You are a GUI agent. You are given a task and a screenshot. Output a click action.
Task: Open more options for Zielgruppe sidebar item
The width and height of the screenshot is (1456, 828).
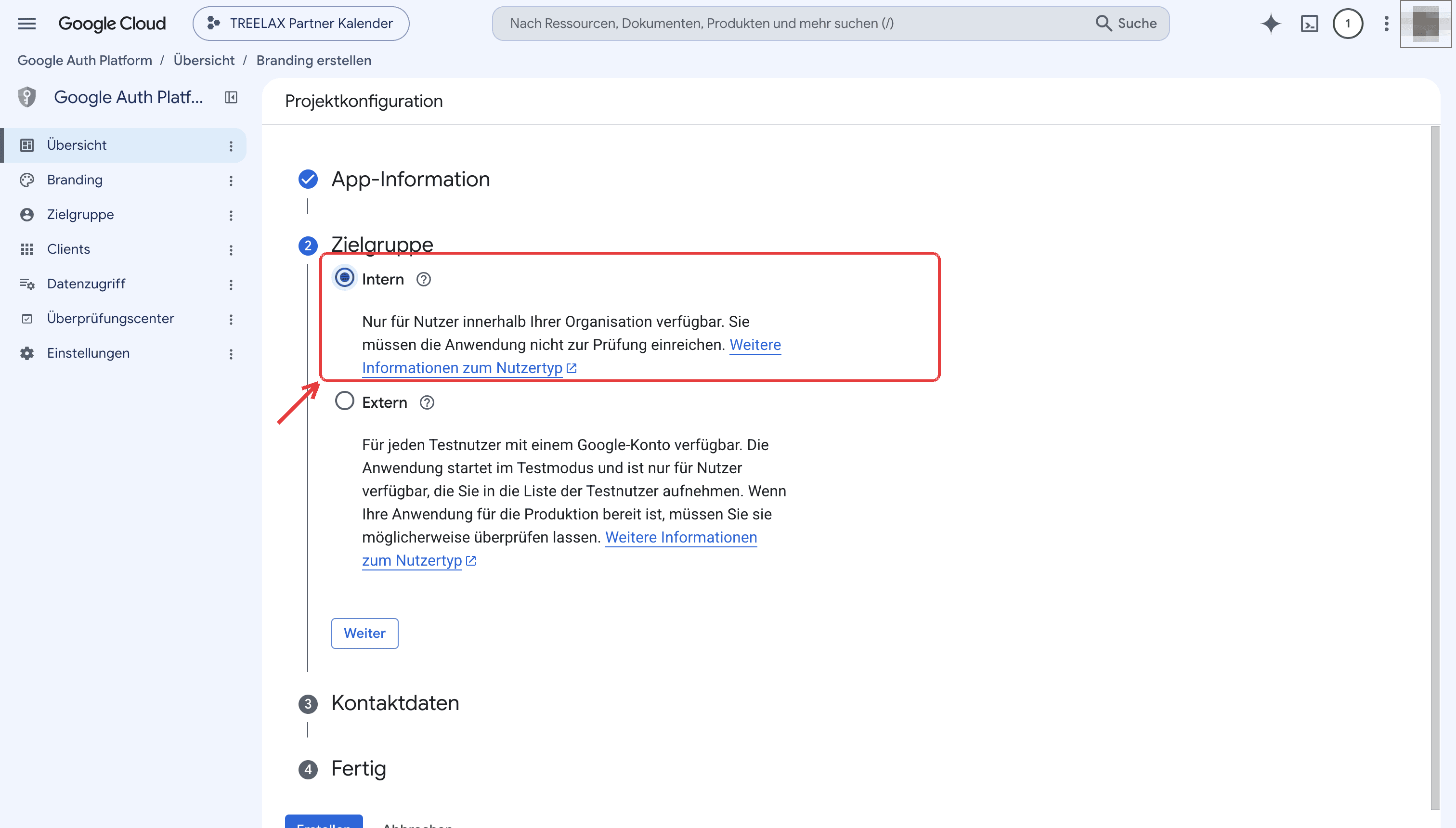[231, 216]
